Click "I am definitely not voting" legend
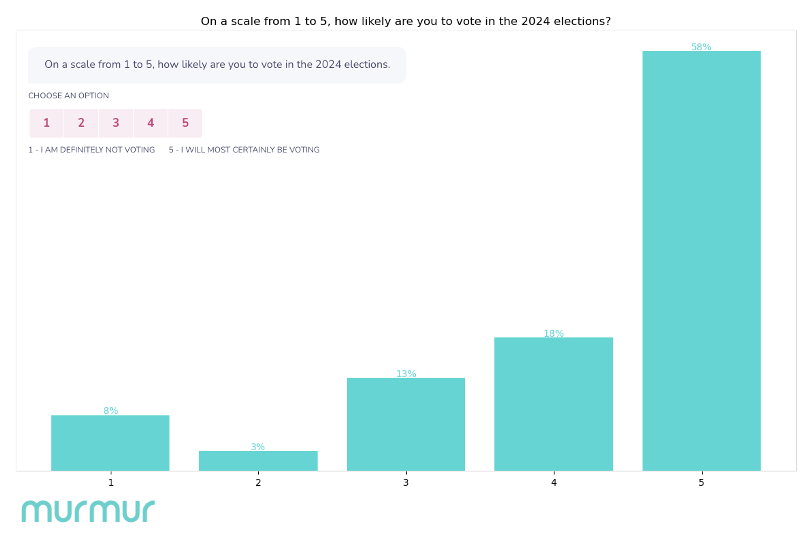The height and width of the screenshot is (536, 801). coord(92,150)
